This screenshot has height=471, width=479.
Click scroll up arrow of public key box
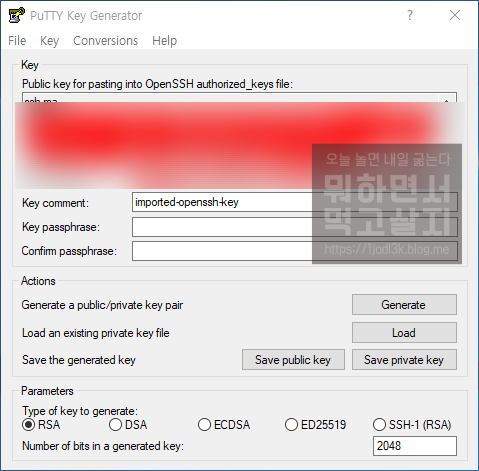447,99
